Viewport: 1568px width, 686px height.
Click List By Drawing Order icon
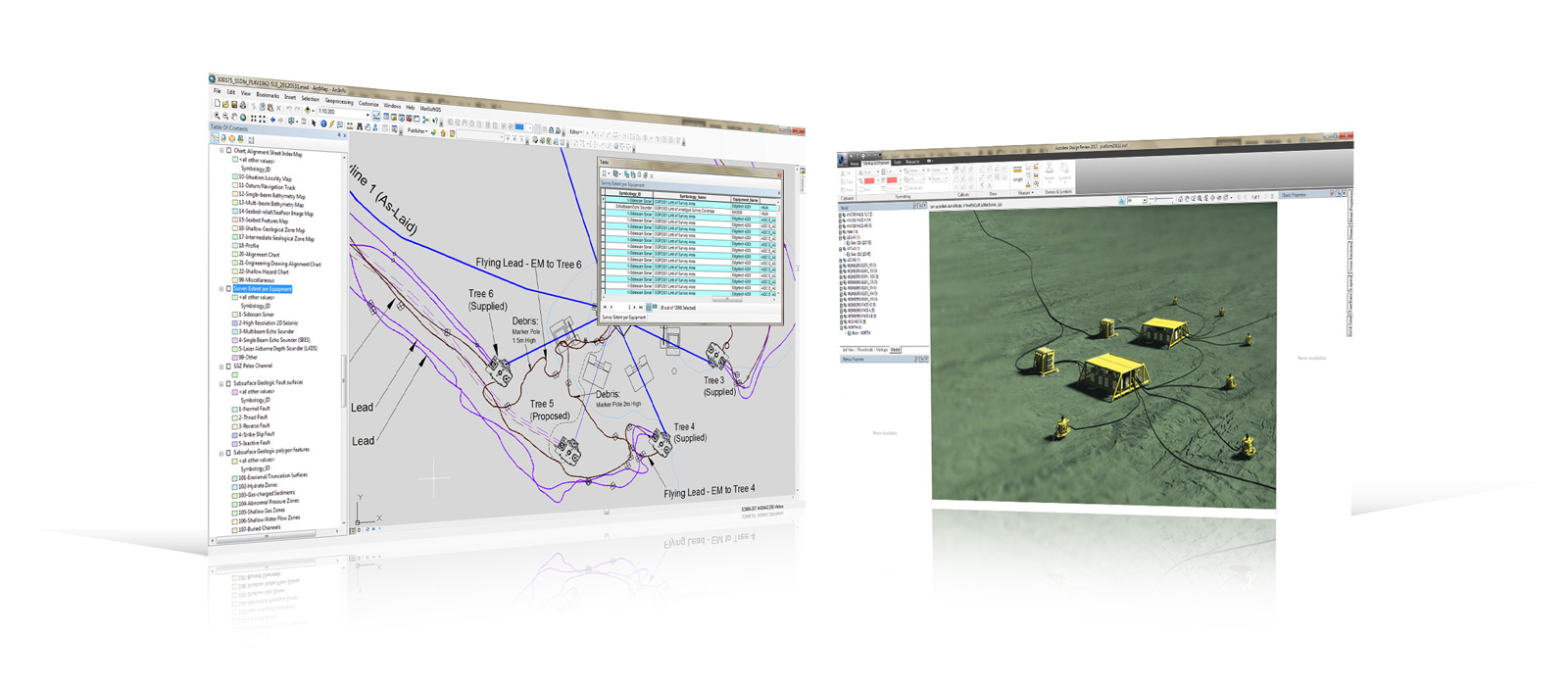(215, 138)
